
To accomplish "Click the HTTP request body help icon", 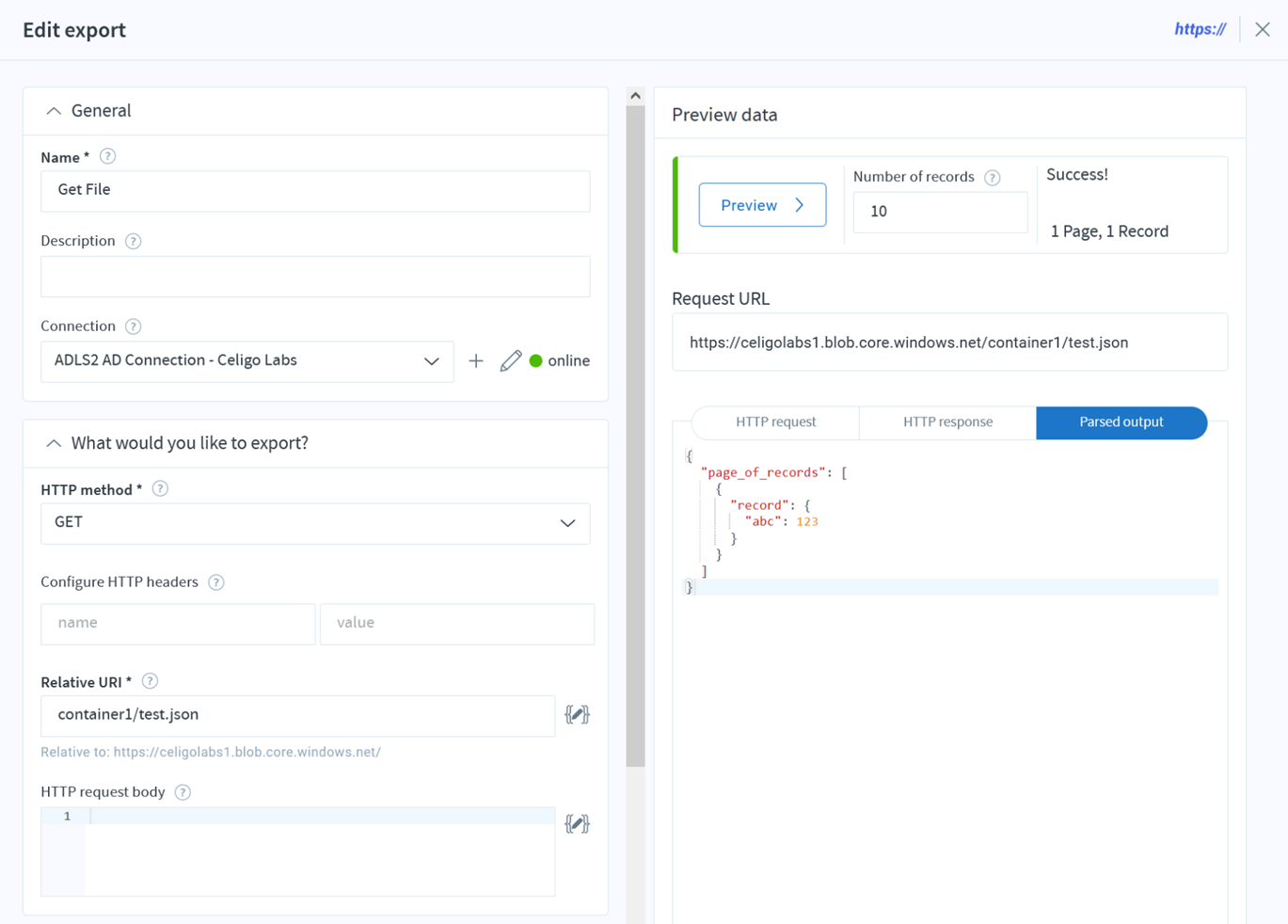I will tap(183, 792).
